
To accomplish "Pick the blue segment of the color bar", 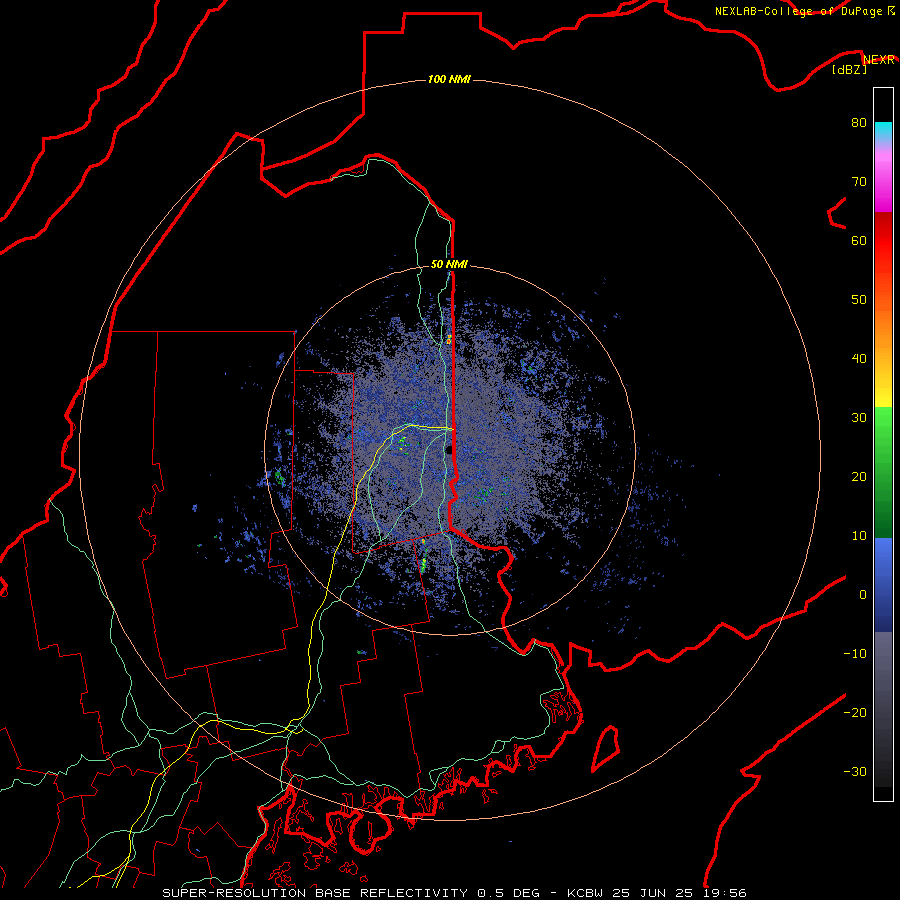I will [x=883, y=585].
